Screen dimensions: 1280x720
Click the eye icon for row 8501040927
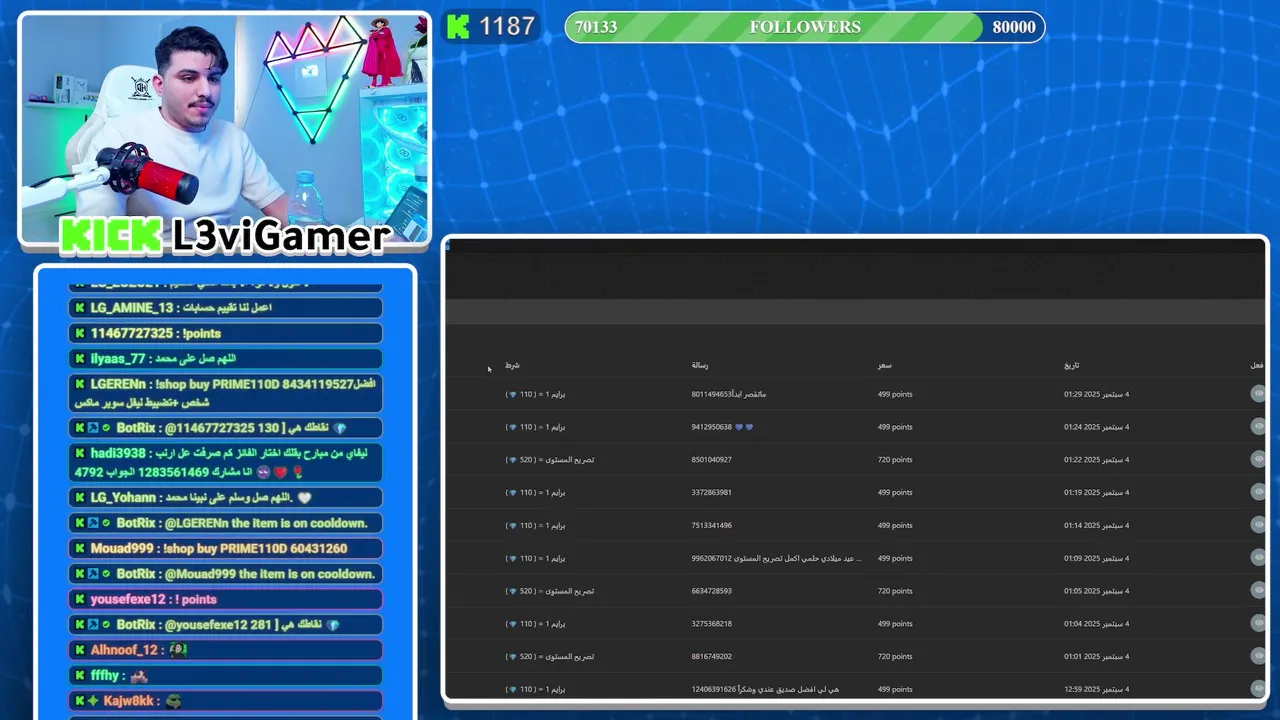[1258, 459]
